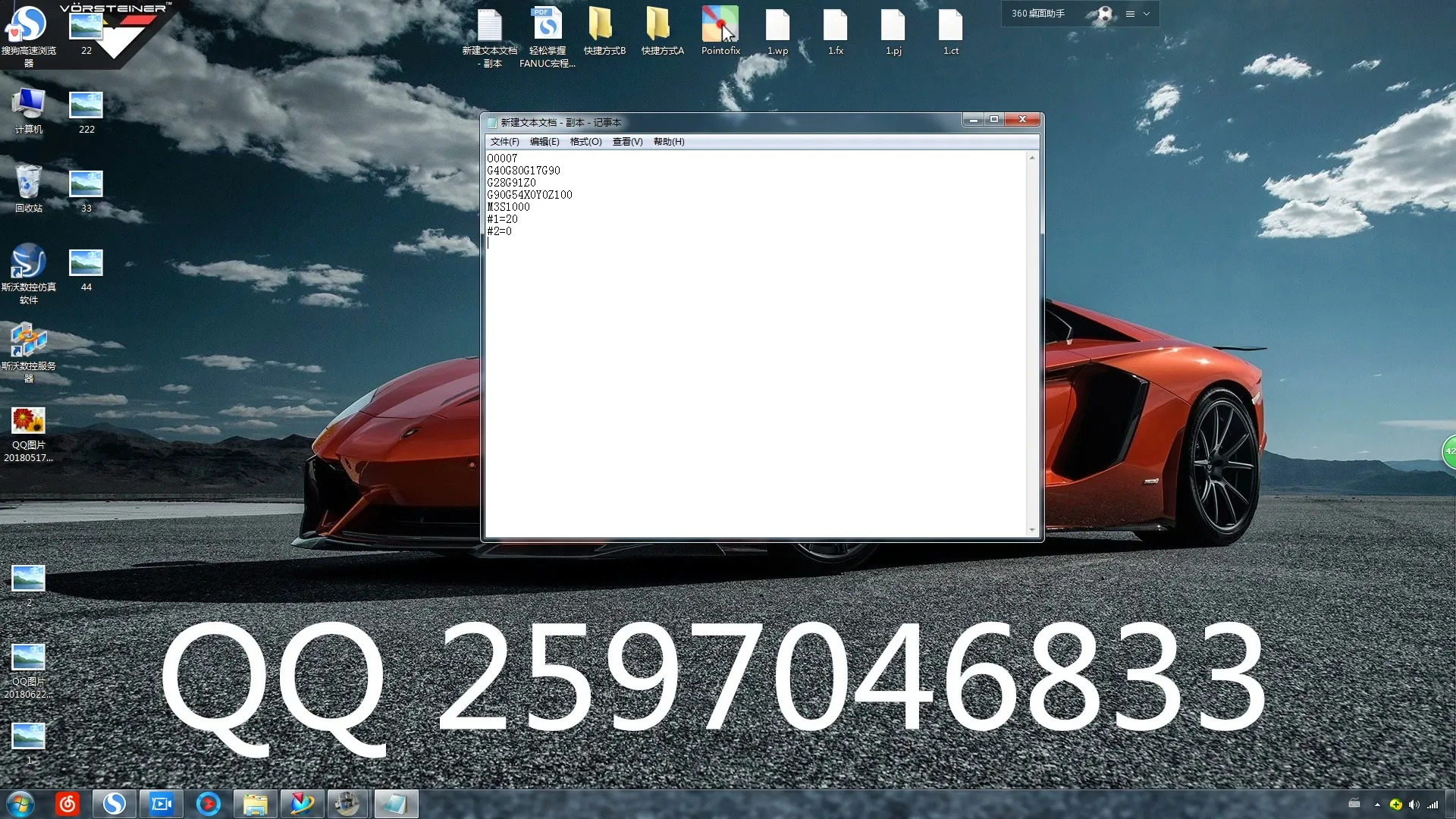The height and width of the screenshot is (819, 1456).
Task: Open File Explorer from taskbar
Action: click(x=255, y=803)
